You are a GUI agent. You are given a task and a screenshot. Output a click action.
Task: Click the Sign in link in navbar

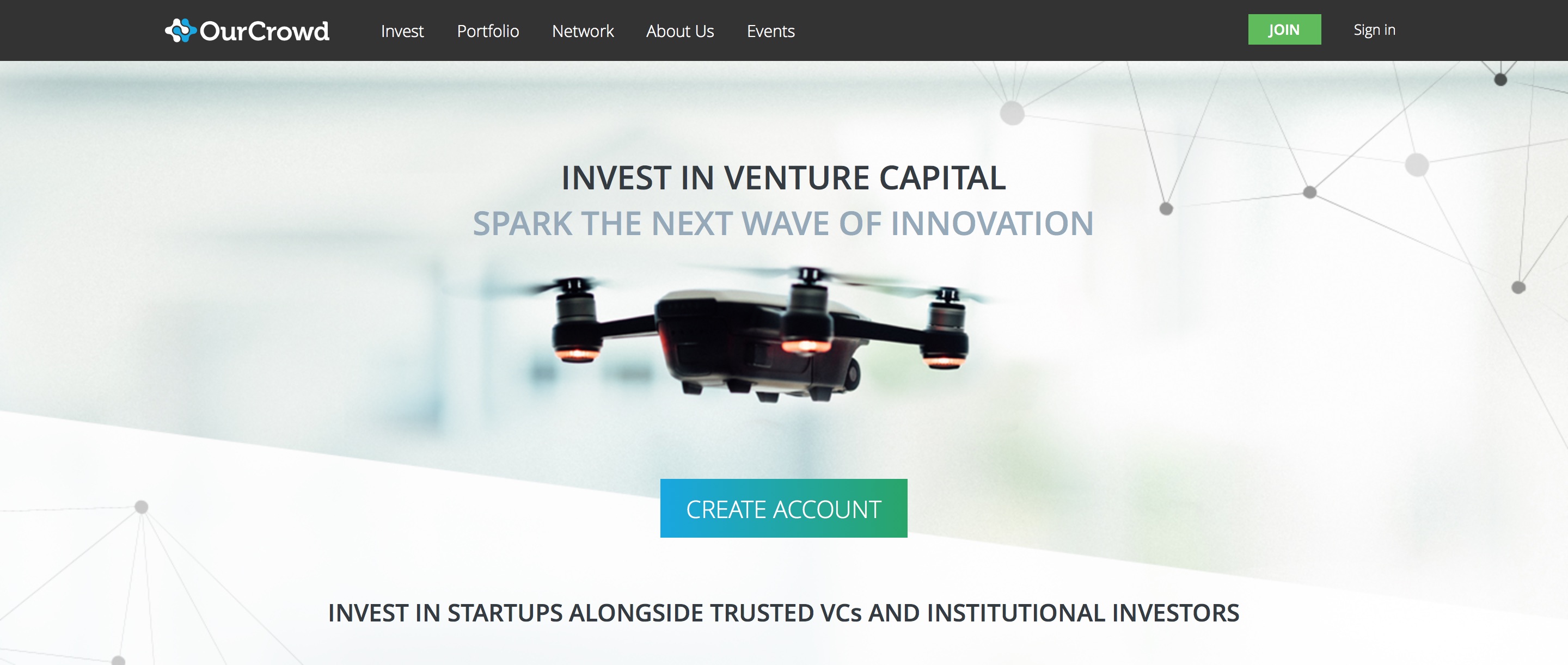1375,29
